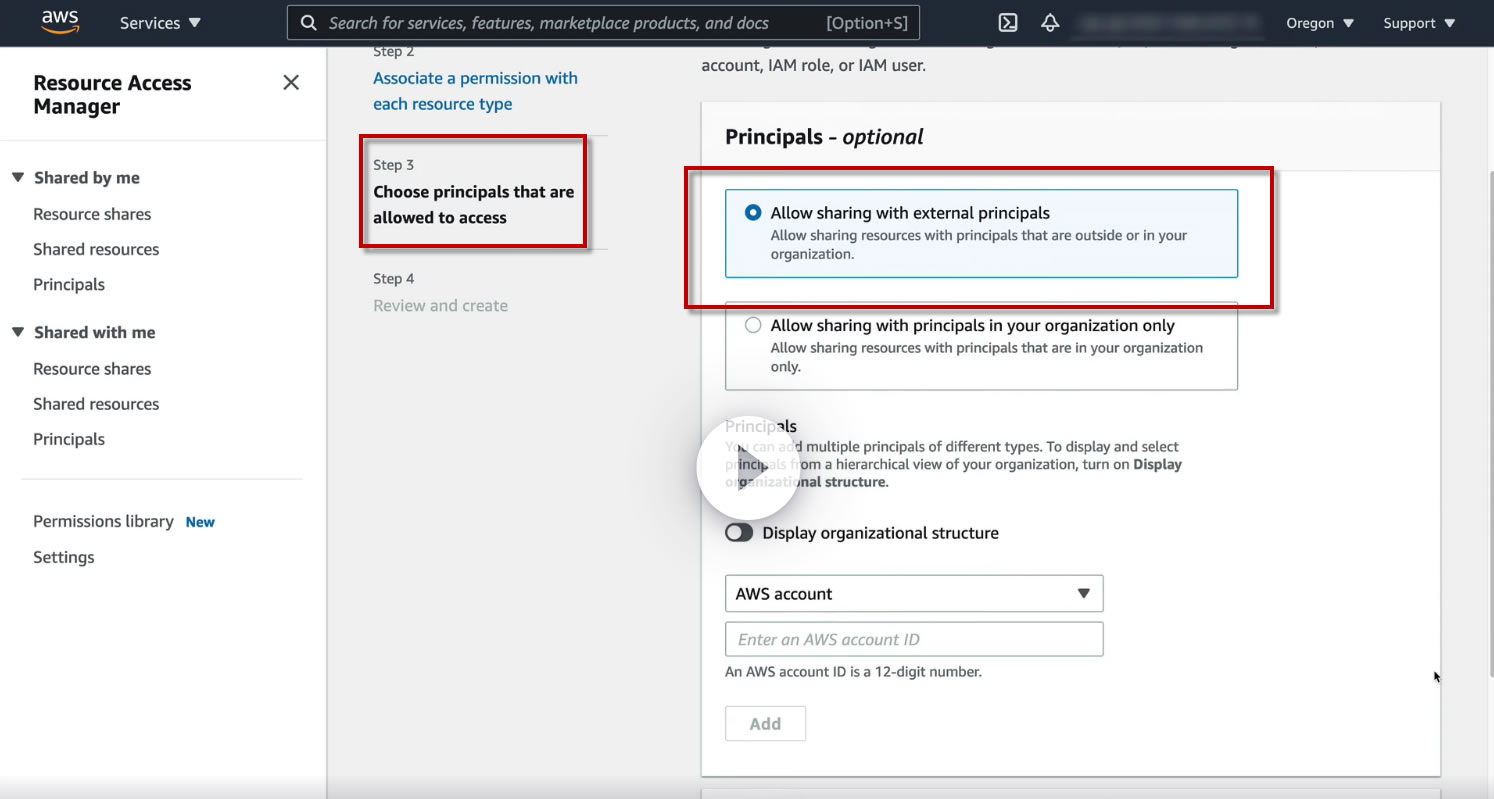Collapse the Shared by me section
1494x799 pixels.
[x=17, y=178]
